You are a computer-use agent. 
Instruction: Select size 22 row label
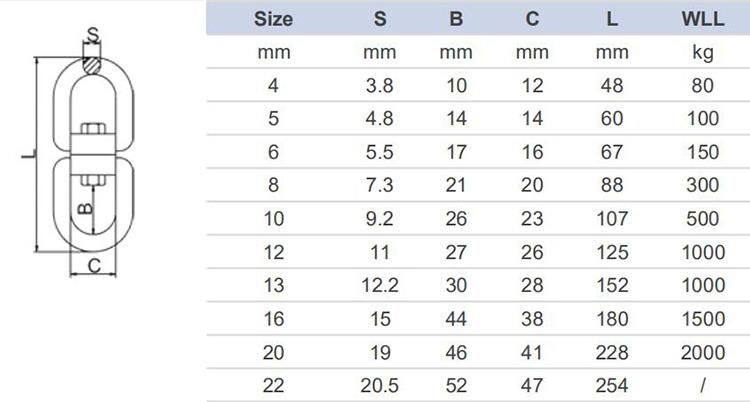273,385
